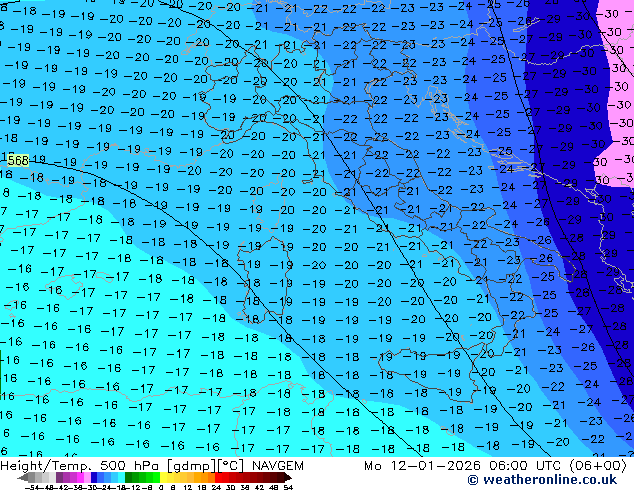Open the weatheronline.co.uk copyright link
Viewport: 634px width, 490px height.
click(x=542, y=480)
